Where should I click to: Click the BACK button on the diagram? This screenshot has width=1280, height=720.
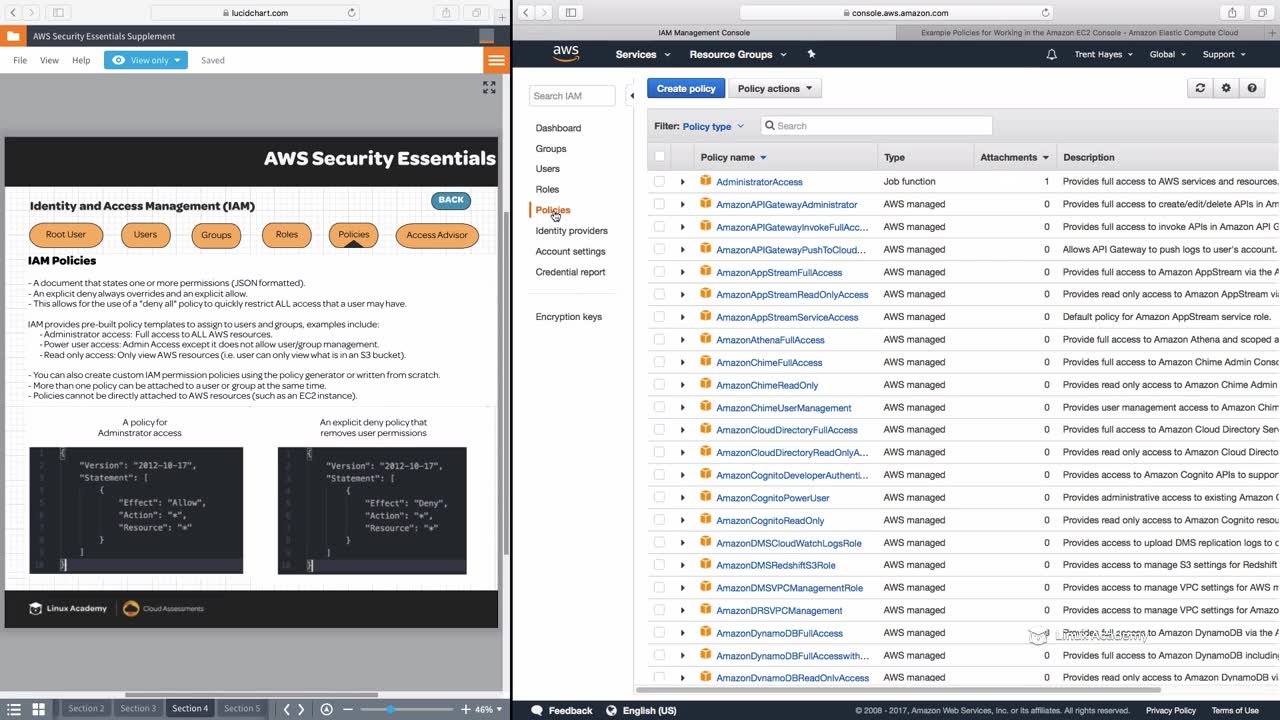[x=451, y=200]
